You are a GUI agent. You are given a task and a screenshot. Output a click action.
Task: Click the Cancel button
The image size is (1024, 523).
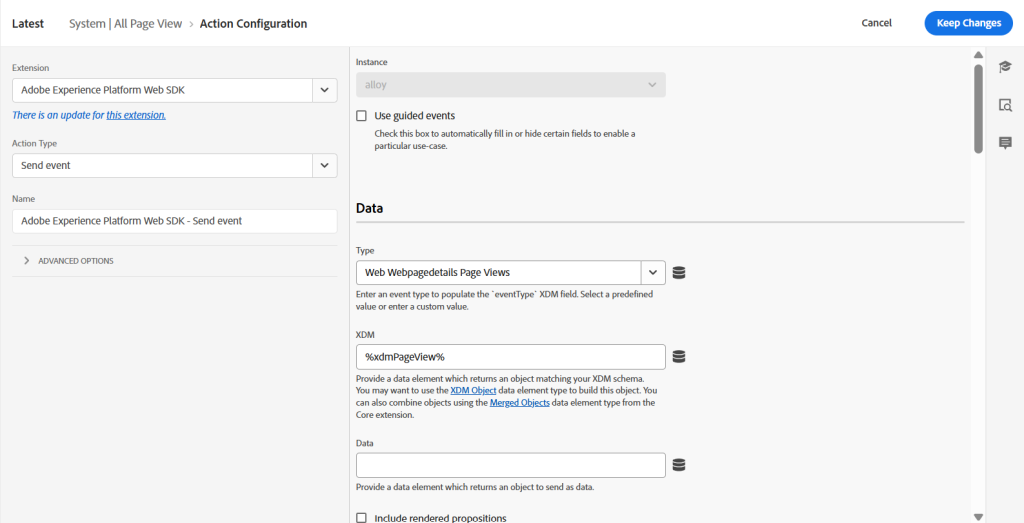[876, 23]
